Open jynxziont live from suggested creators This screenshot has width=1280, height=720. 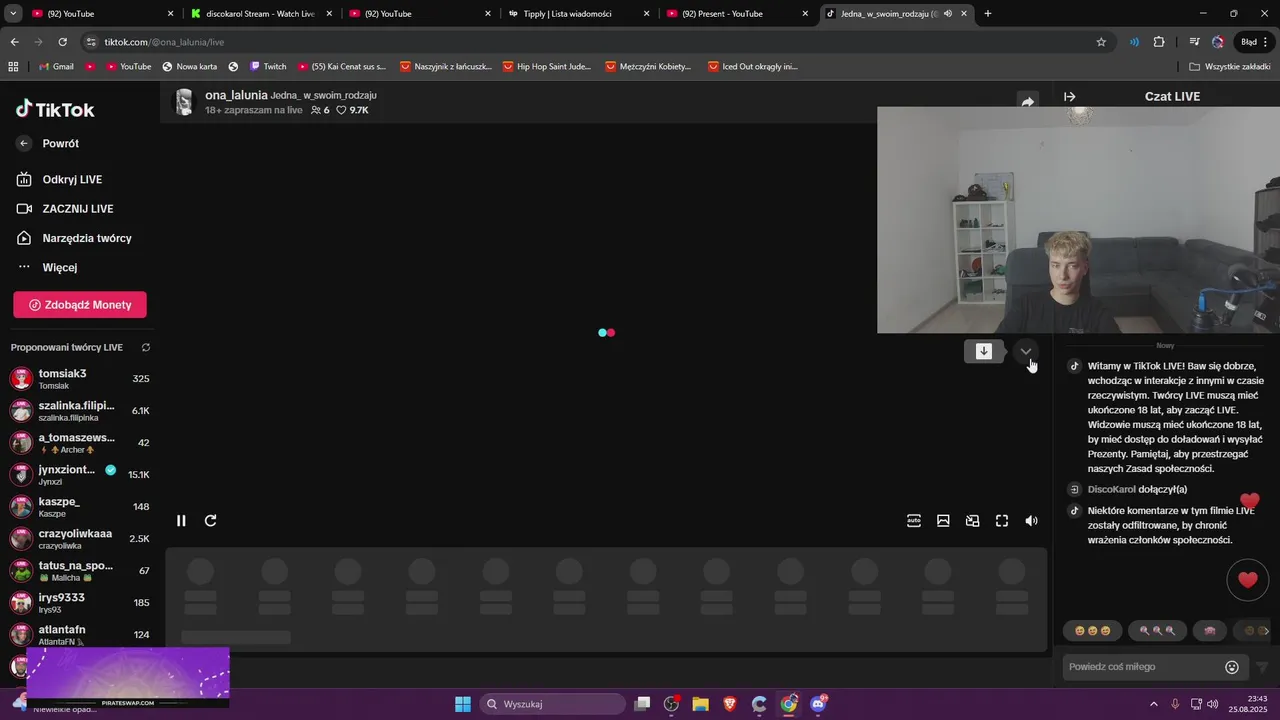[80, 475]
